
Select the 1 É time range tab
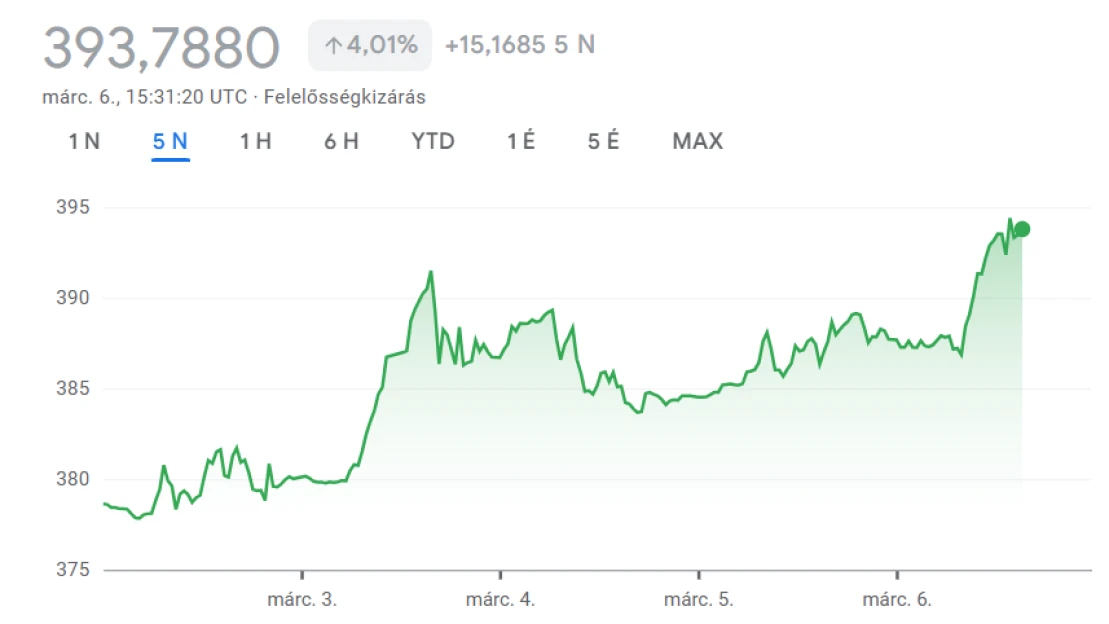(521, 141)
